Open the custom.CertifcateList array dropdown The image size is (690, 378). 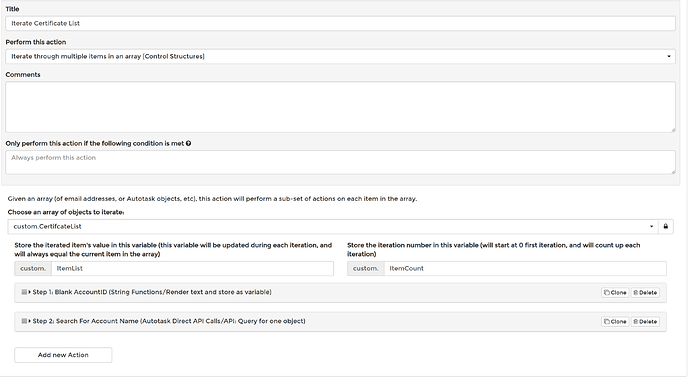coord(333,227)
